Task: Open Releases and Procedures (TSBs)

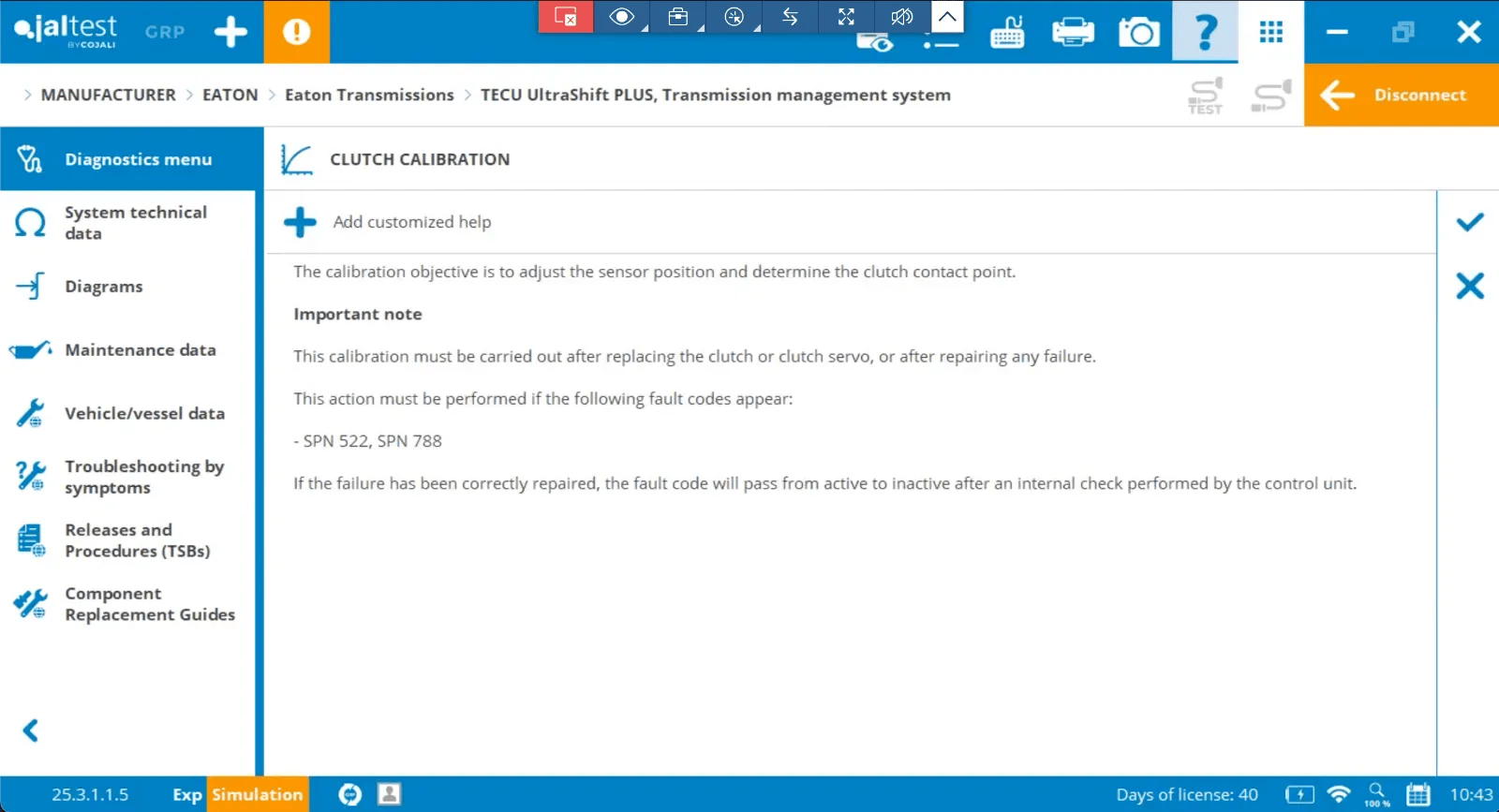Action: tap(127, 540)
